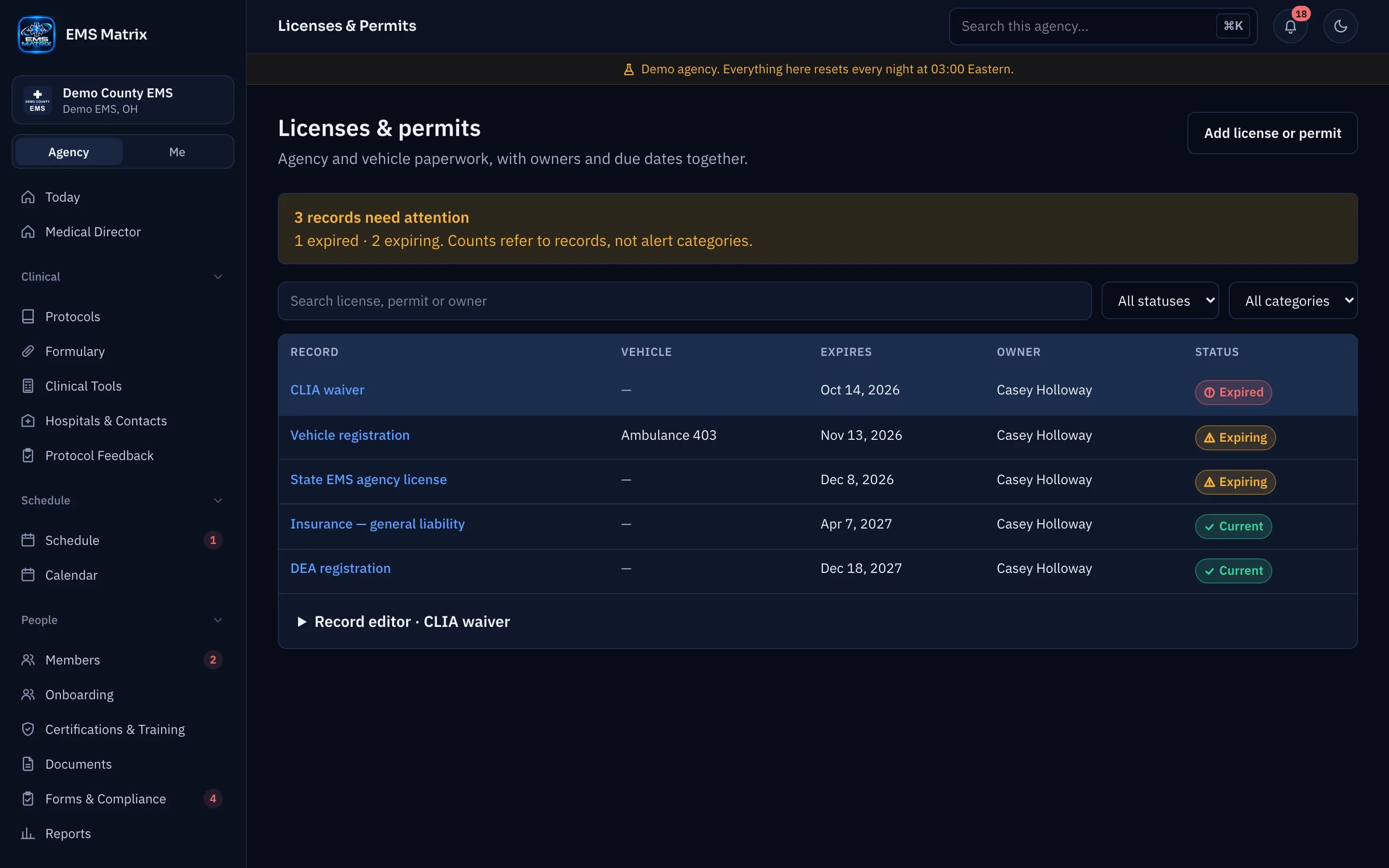
Task: Click the Protocol Feedback clipboard icon
Action: point(28,455)
